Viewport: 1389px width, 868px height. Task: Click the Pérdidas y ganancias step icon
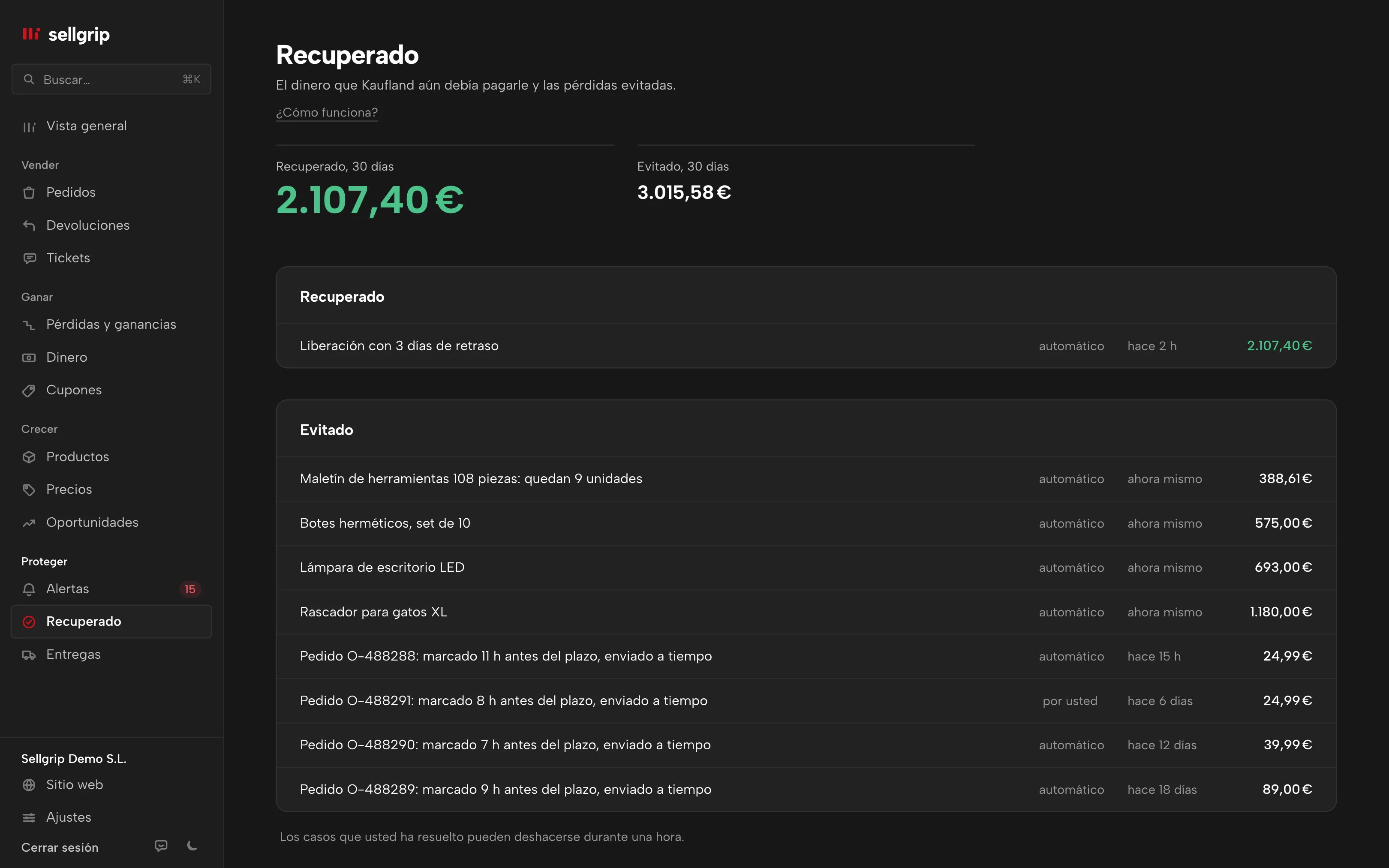click(x=29, y=325)
